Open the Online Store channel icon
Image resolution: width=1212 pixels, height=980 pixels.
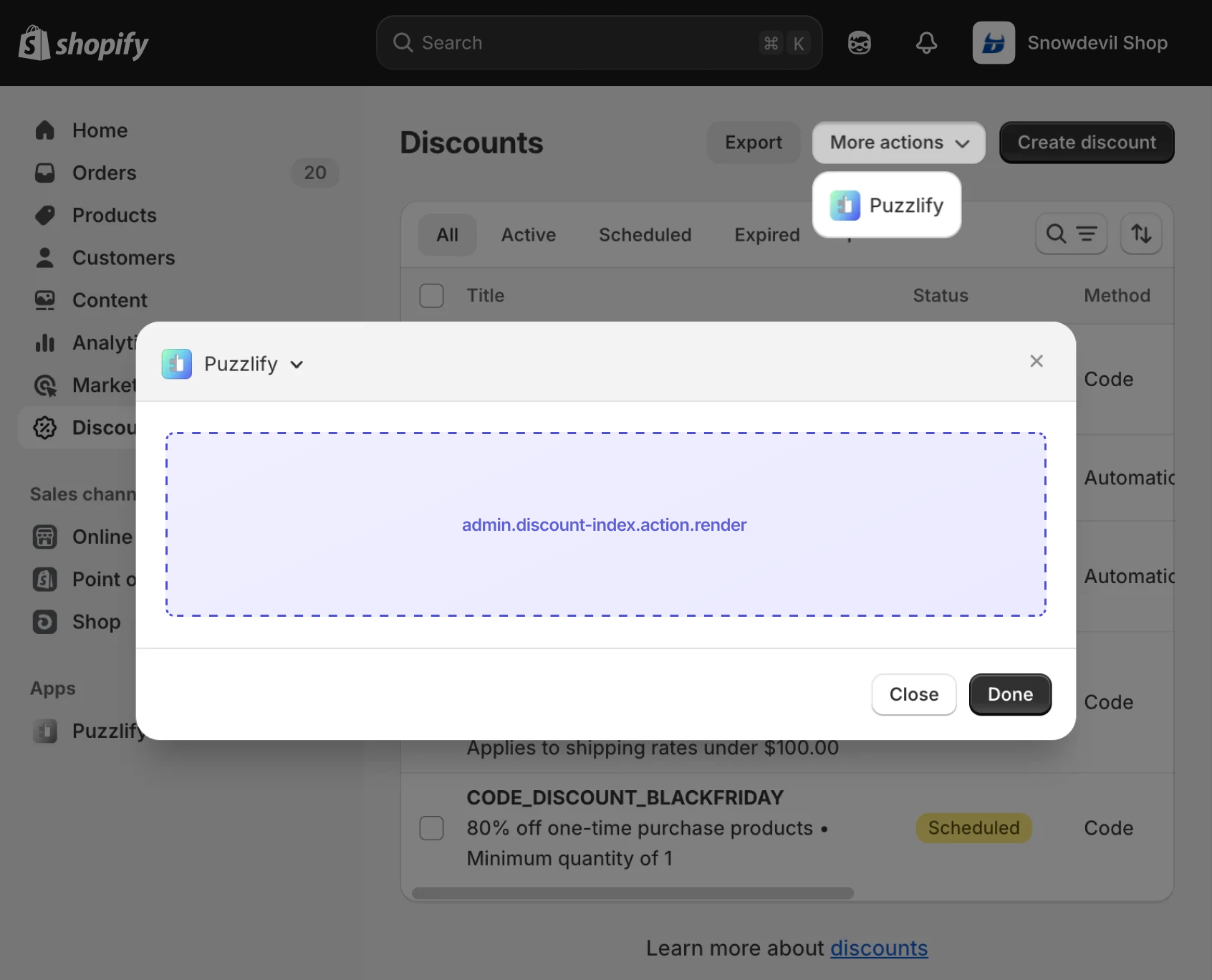click(45, 537)
